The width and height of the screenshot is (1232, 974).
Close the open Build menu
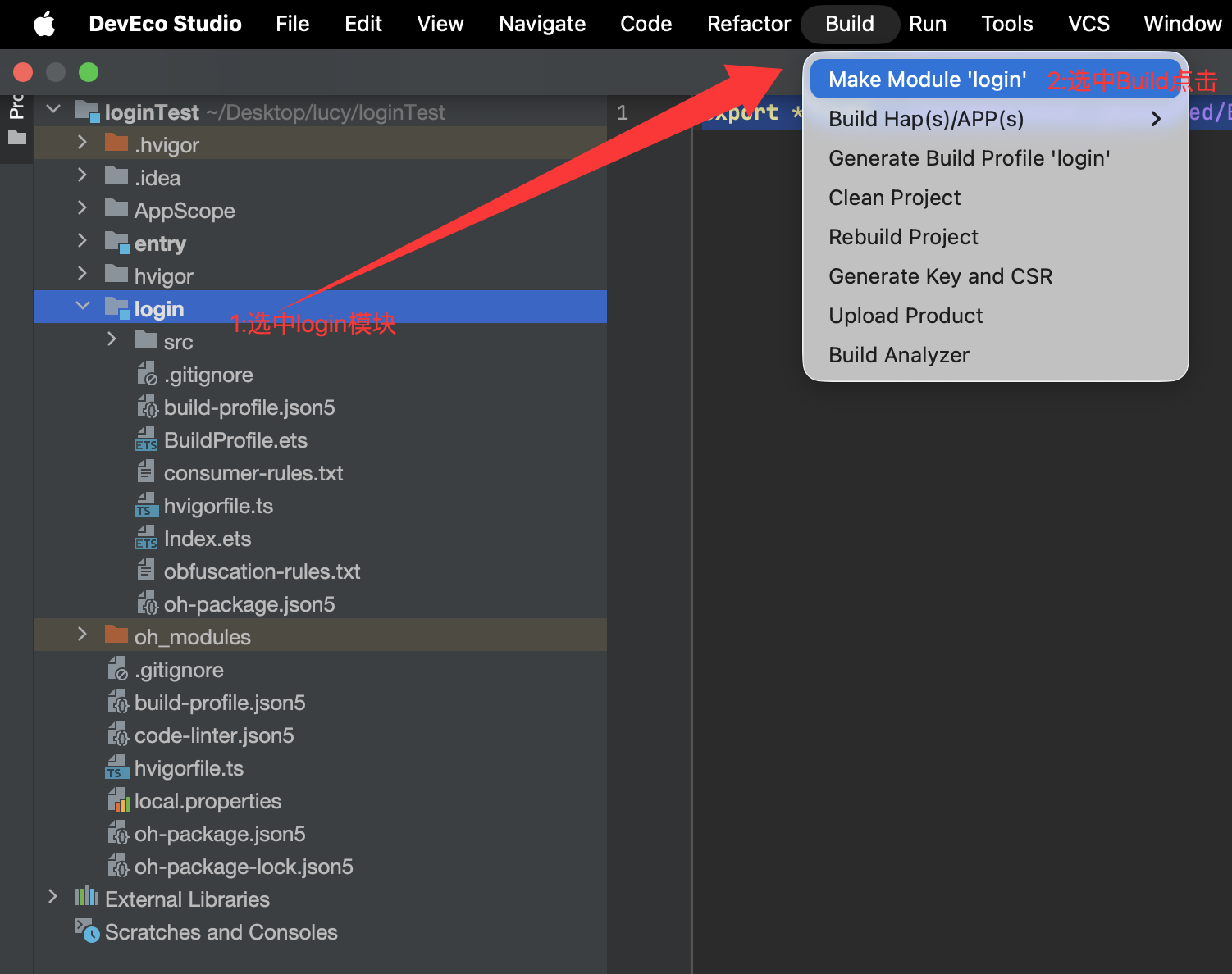pyautogui.click(x=850, y=24)
